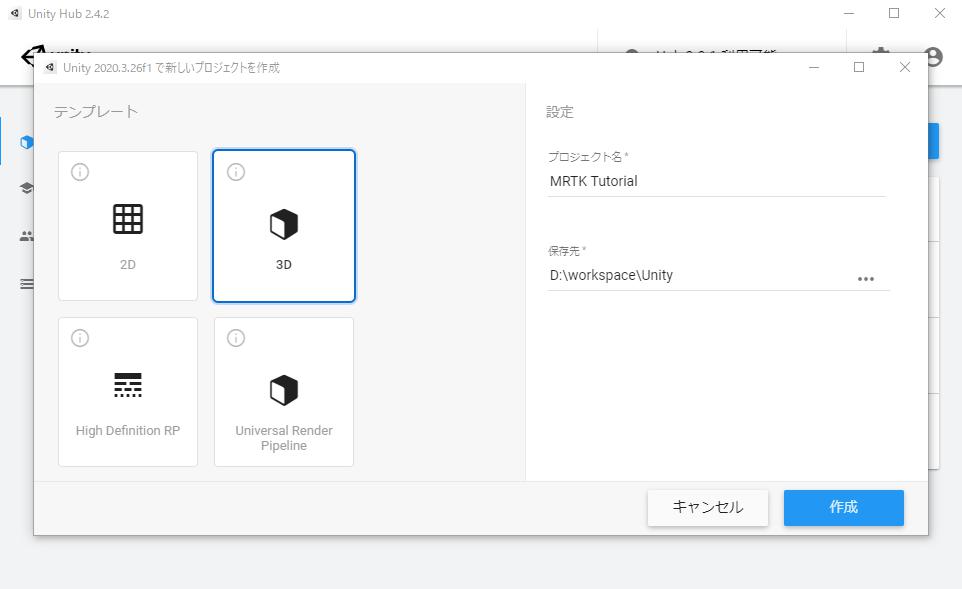Click the Unity logo in dialog title bar

(50, 67)
